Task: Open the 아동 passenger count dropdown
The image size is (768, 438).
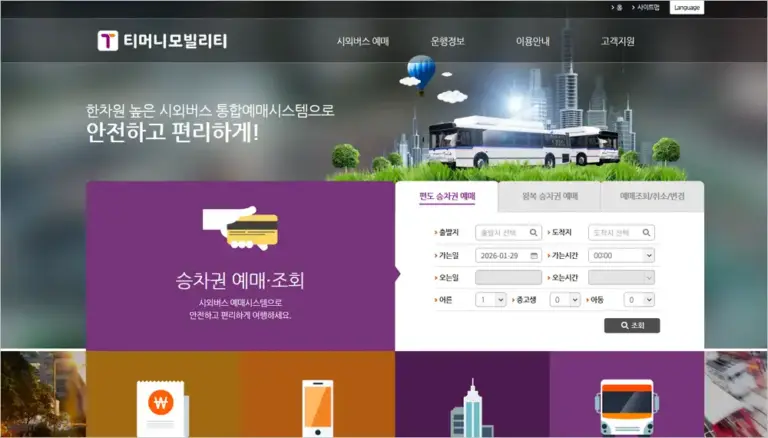Action: pyautogui.click(x=639, y=300)
